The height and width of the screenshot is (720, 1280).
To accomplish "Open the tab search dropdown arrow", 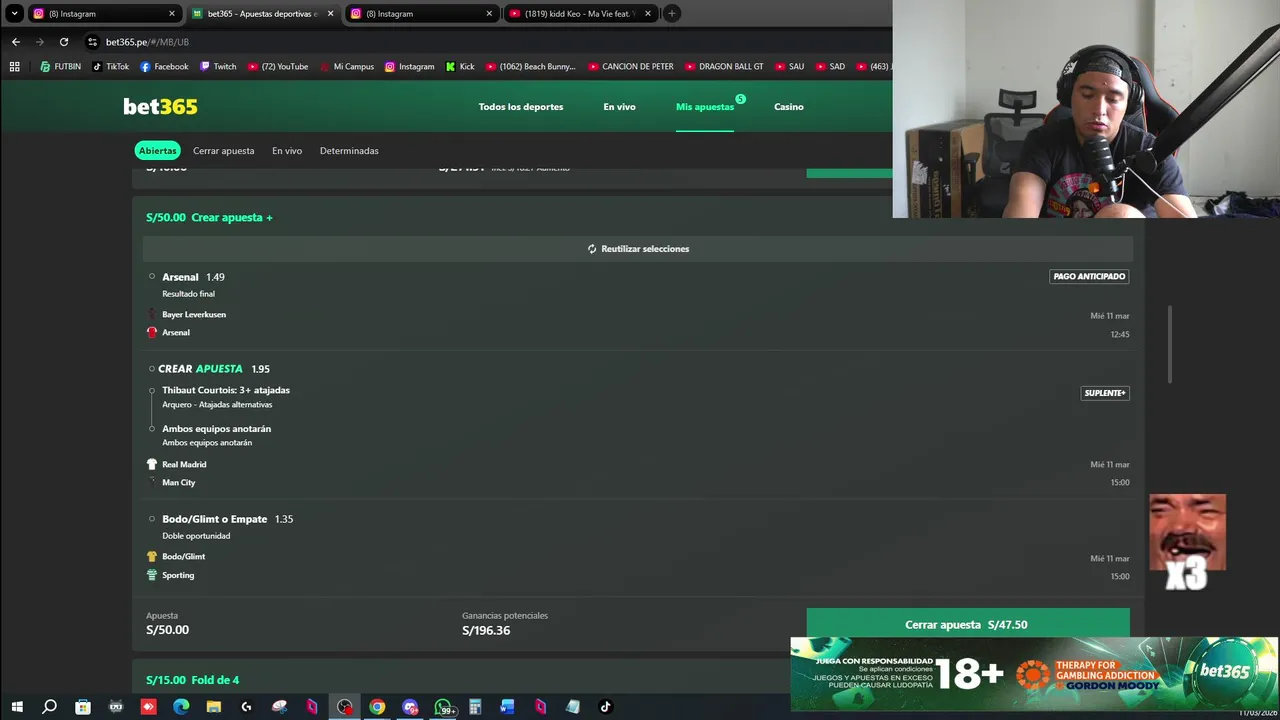I will tap(14, 14).
